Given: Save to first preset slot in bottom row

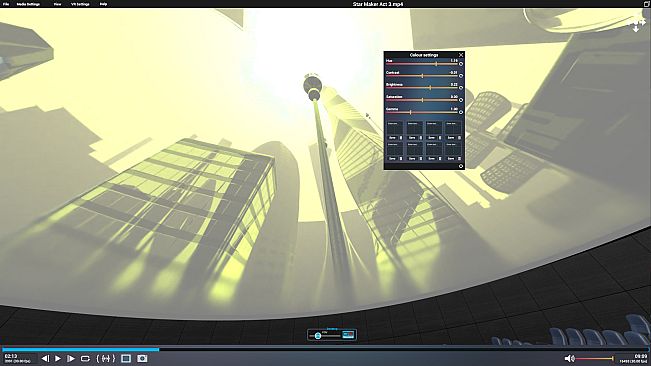Looking at the screenshot, I should tap(392, 159).
